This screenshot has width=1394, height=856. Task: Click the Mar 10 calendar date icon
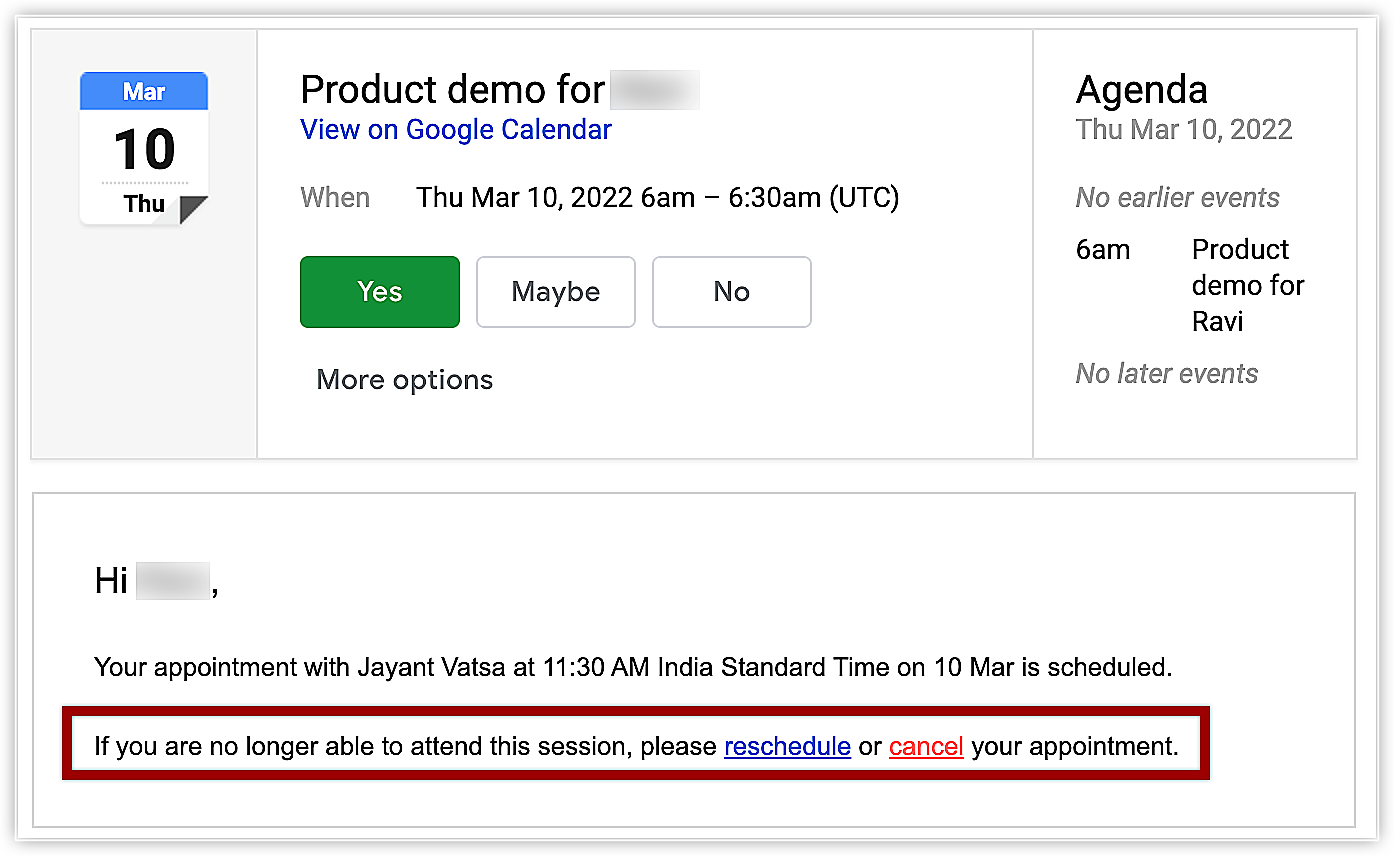[144, 148]
